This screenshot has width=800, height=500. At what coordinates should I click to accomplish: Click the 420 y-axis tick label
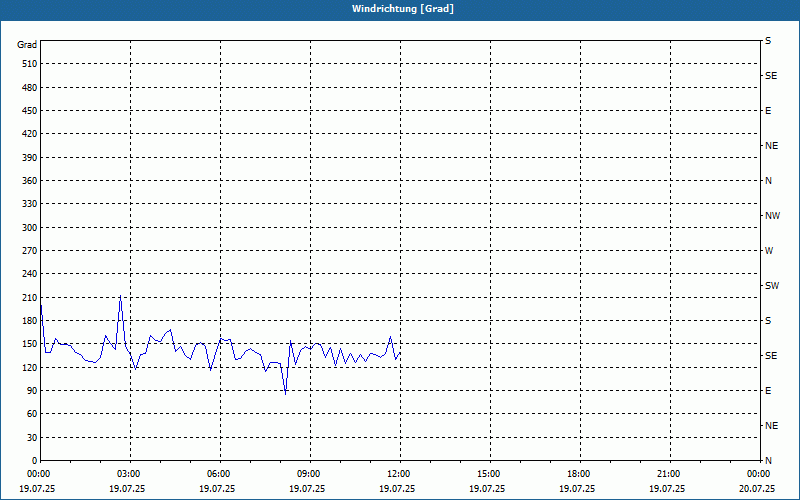tap(30, 134)
